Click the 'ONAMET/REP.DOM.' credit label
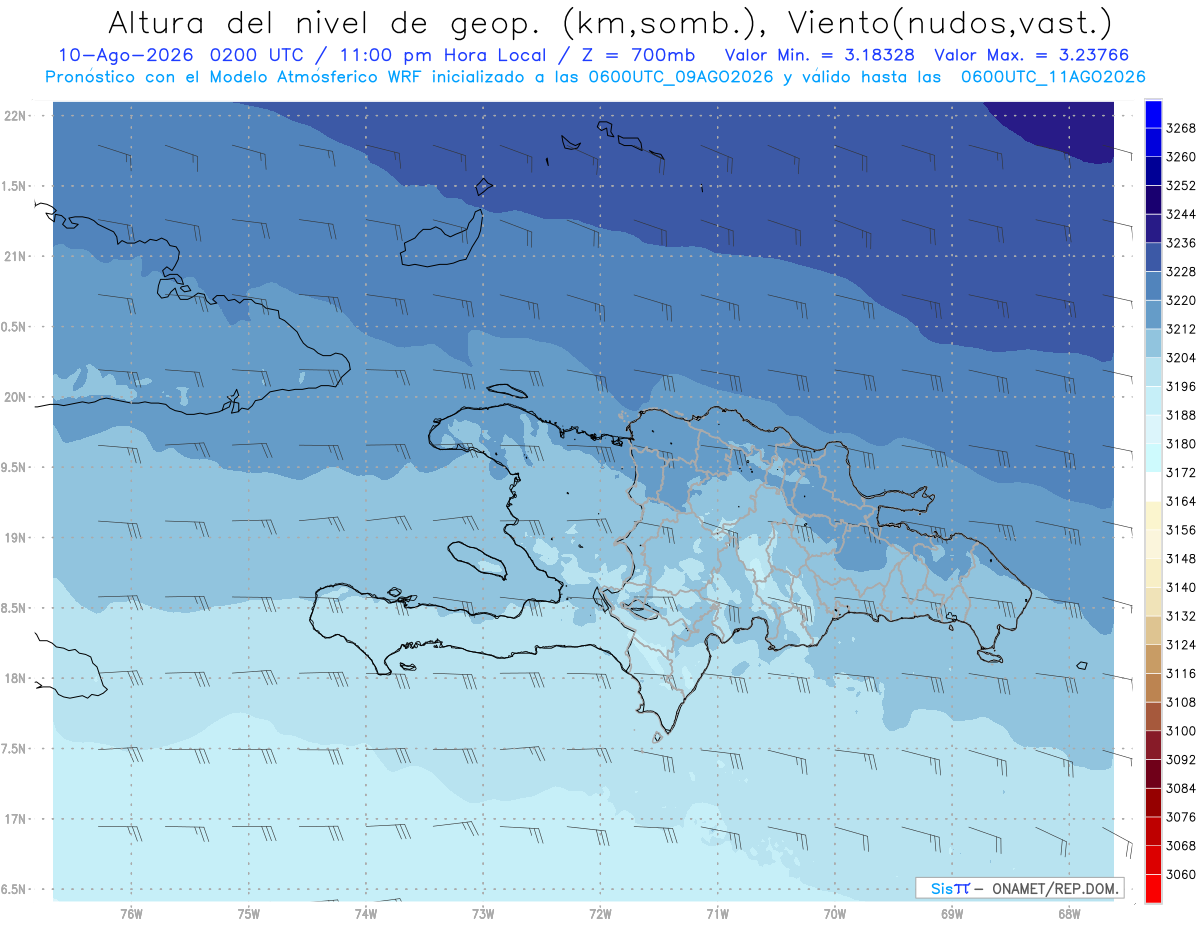The width and height of the screenshot is (1200, 927). [1055, 888]
